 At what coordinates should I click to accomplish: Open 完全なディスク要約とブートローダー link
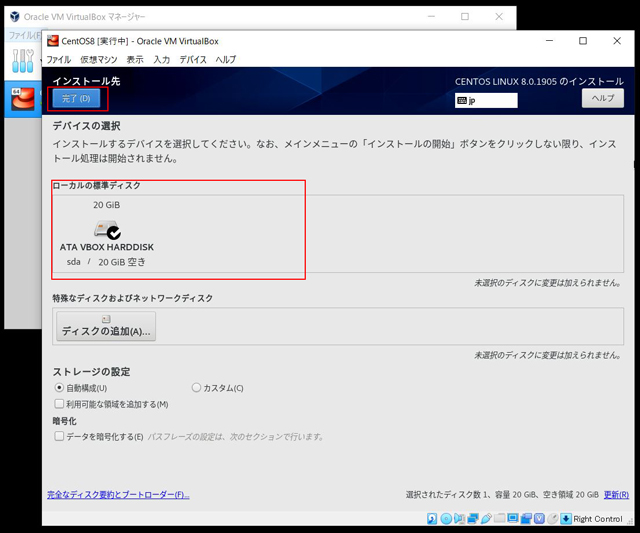pos(118,495)
